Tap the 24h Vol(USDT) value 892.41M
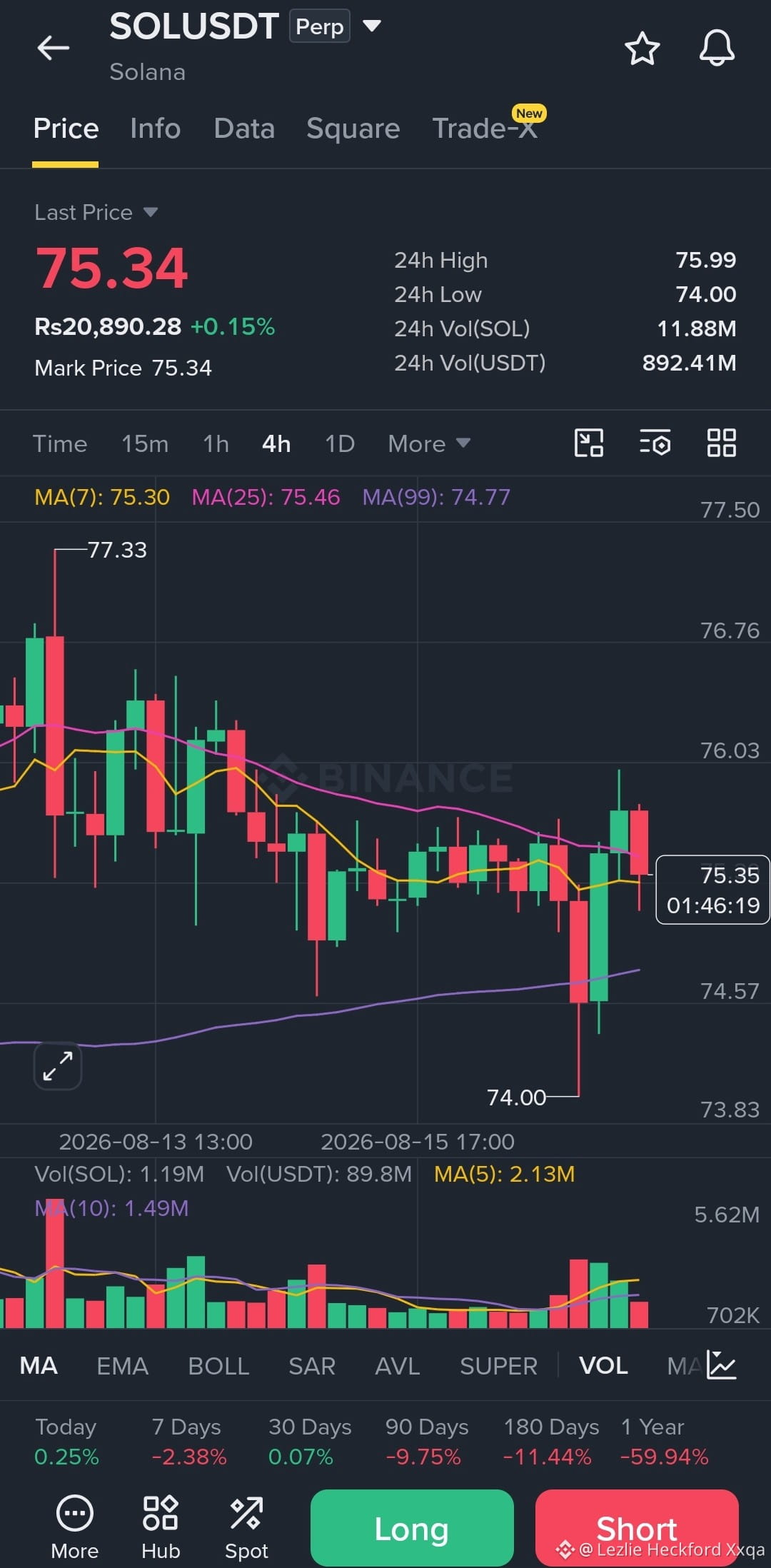Screen dimensions: 771x1568 [689, 363]
